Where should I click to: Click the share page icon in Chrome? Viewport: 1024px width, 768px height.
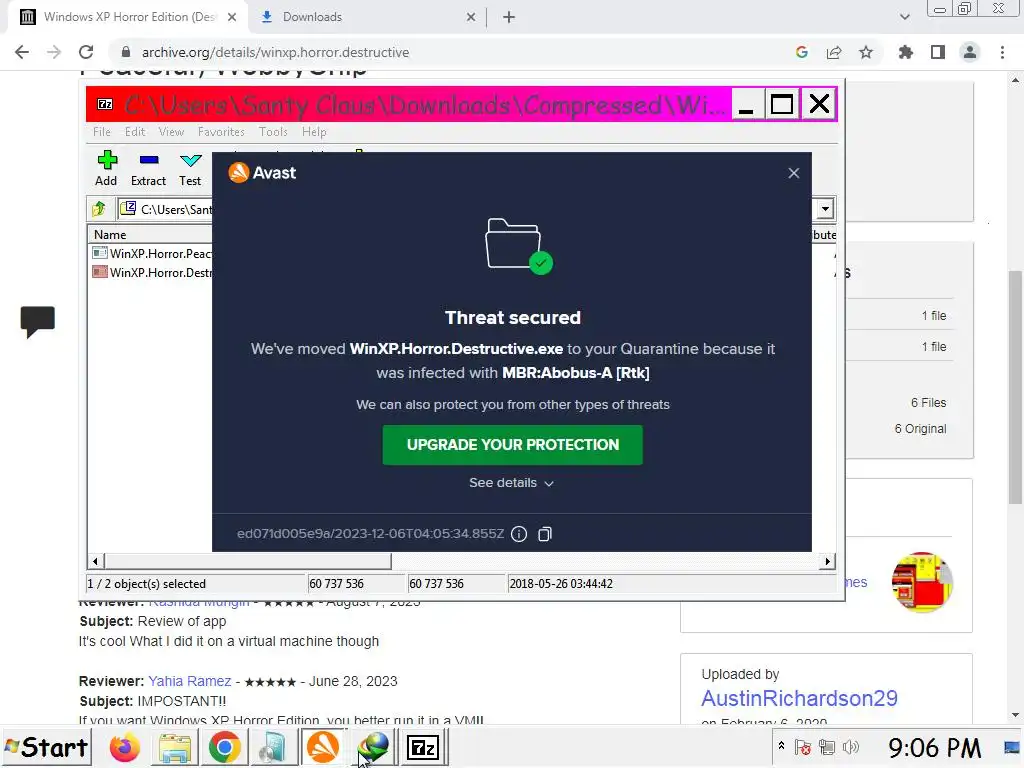pyautogui.click(x=834, y=52)
